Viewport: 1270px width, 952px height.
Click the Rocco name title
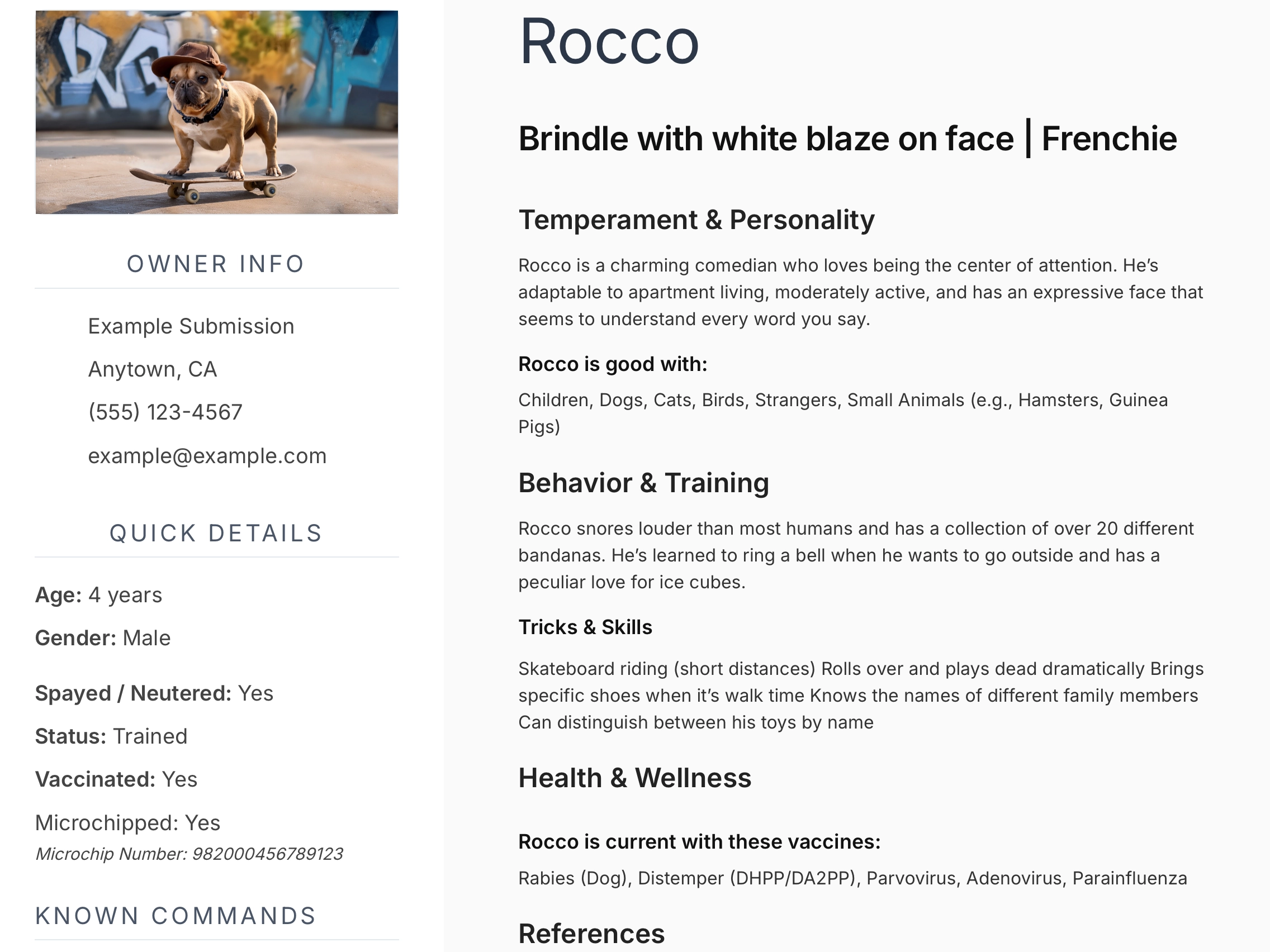pos(608,41)
